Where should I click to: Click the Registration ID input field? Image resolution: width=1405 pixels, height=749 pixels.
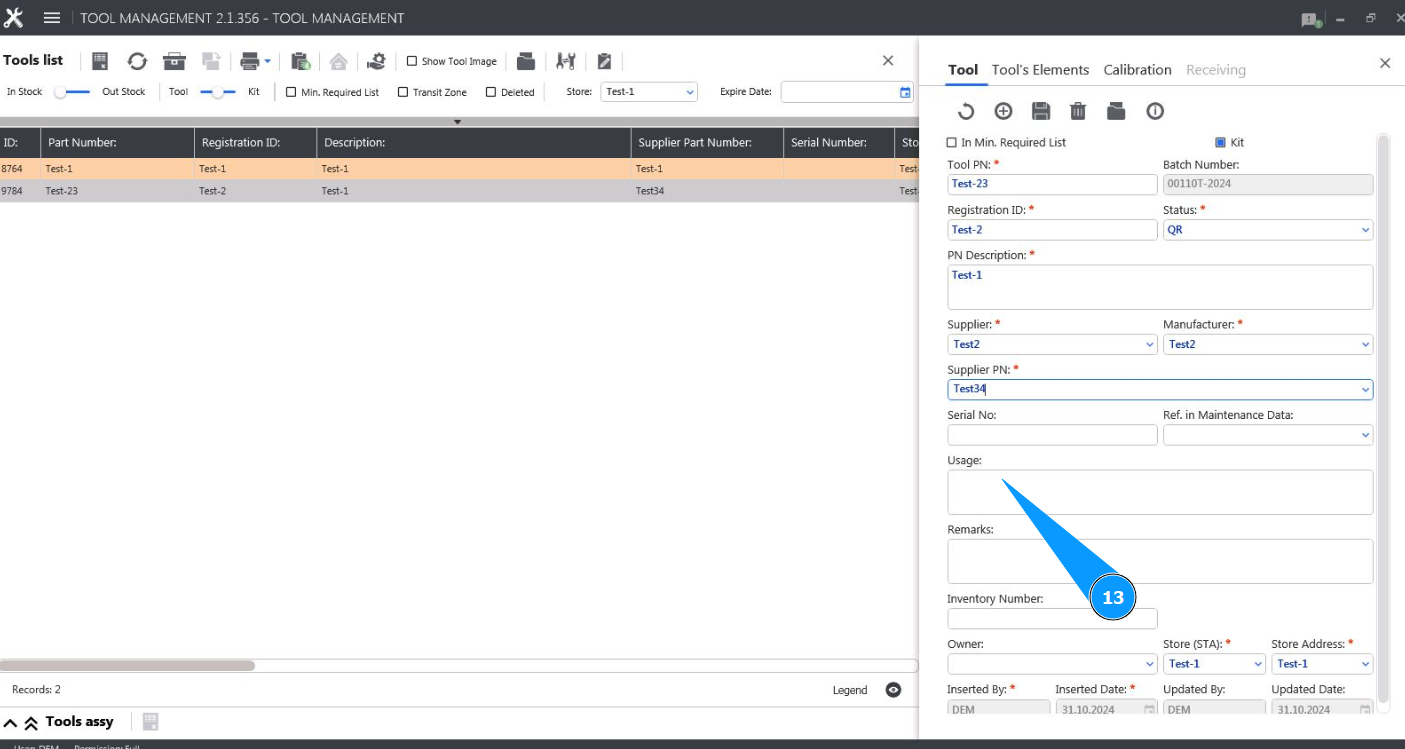tap(1052, 230)
